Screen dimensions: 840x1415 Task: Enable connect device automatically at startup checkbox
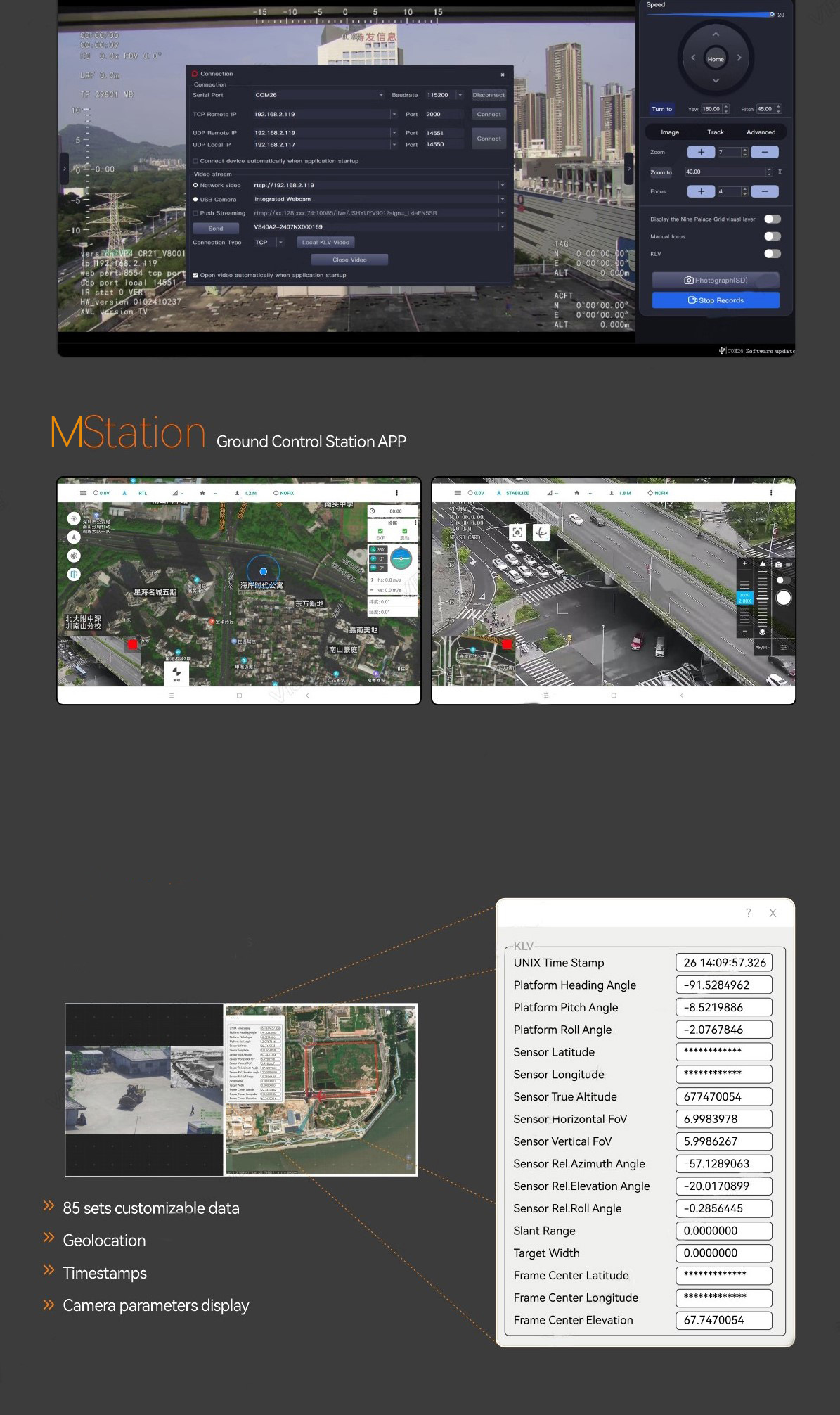[195, 161]
